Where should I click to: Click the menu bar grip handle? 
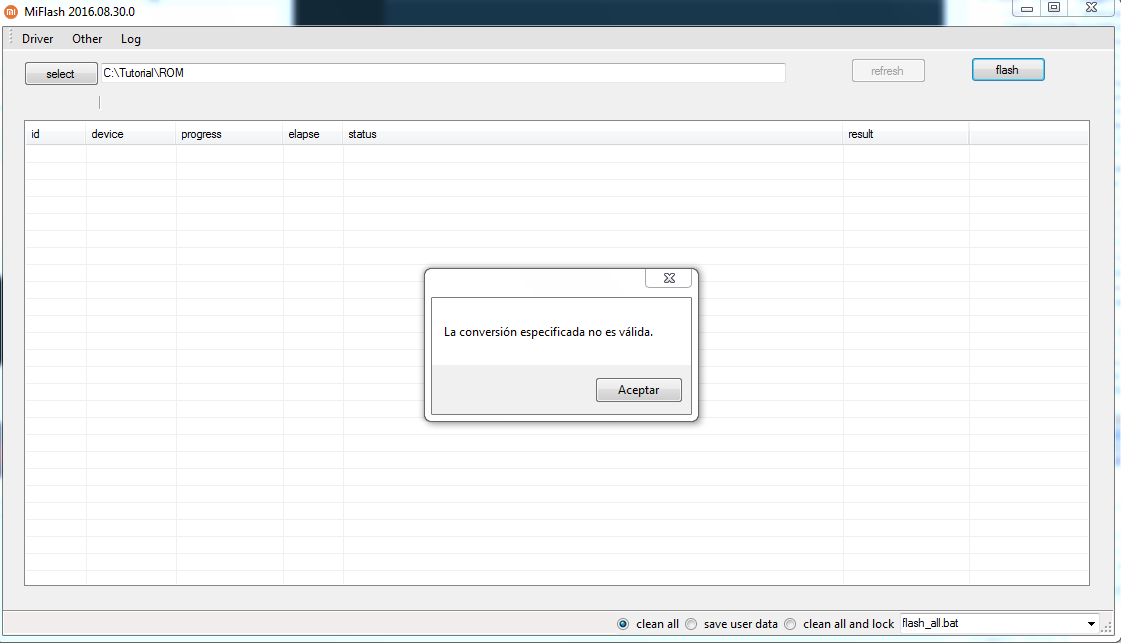(x=10, y=37)
